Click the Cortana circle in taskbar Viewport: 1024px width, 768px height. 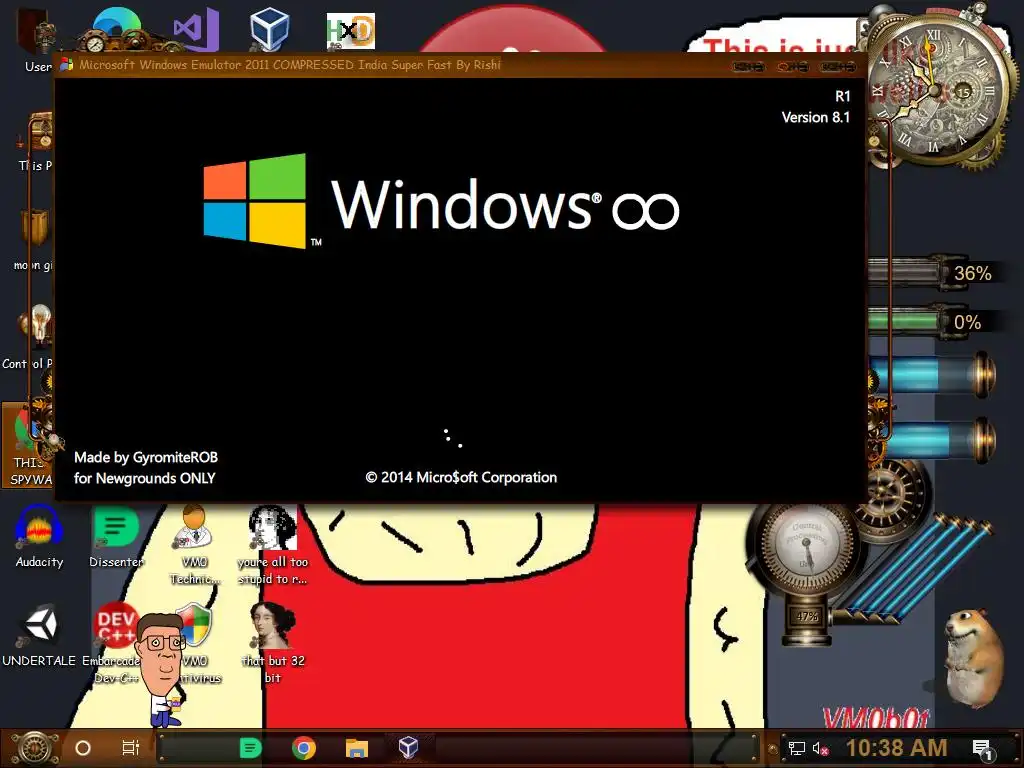pyautogui.click(x=83, y=748)
